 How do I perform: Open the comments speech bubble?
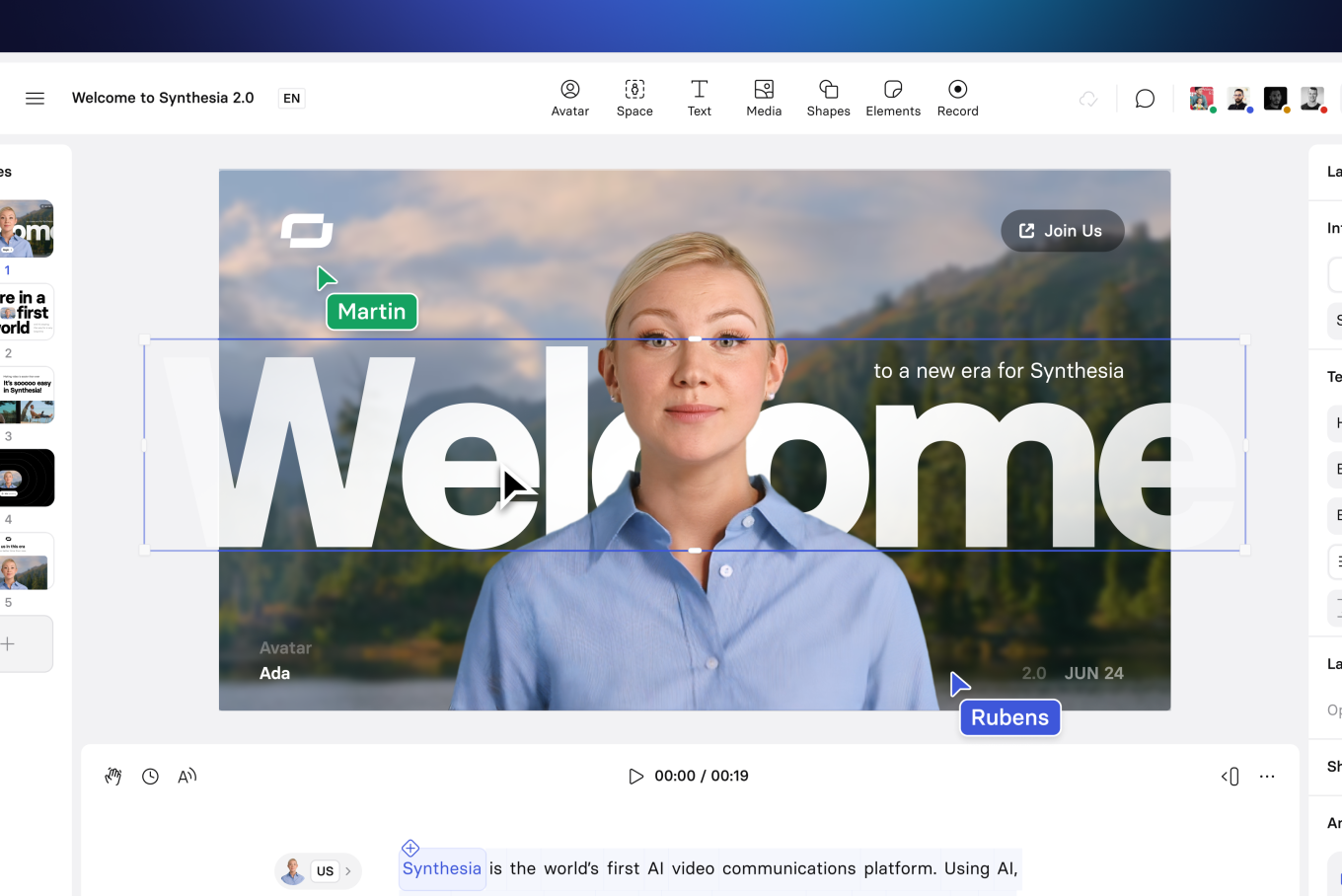point(1145,99)
